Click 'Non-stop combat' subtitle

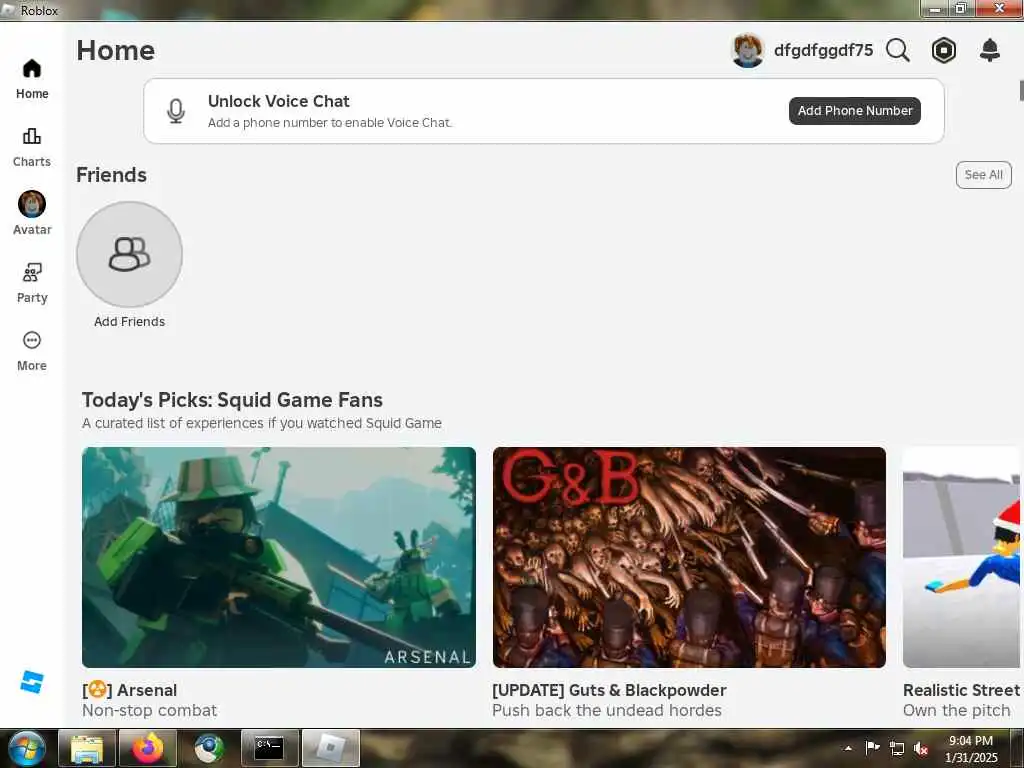[x=150, y=711]
